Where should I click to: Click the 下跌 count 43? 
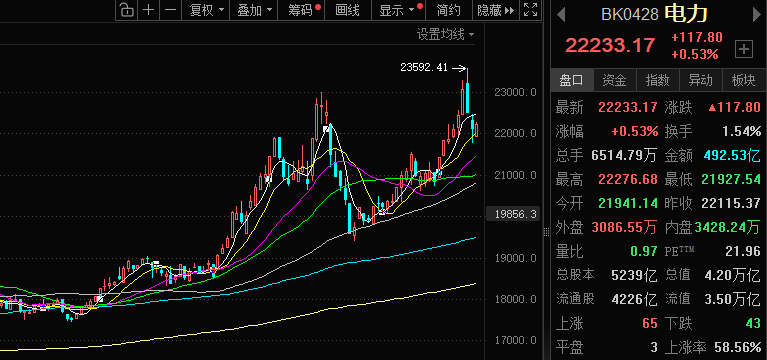[753, 323]
